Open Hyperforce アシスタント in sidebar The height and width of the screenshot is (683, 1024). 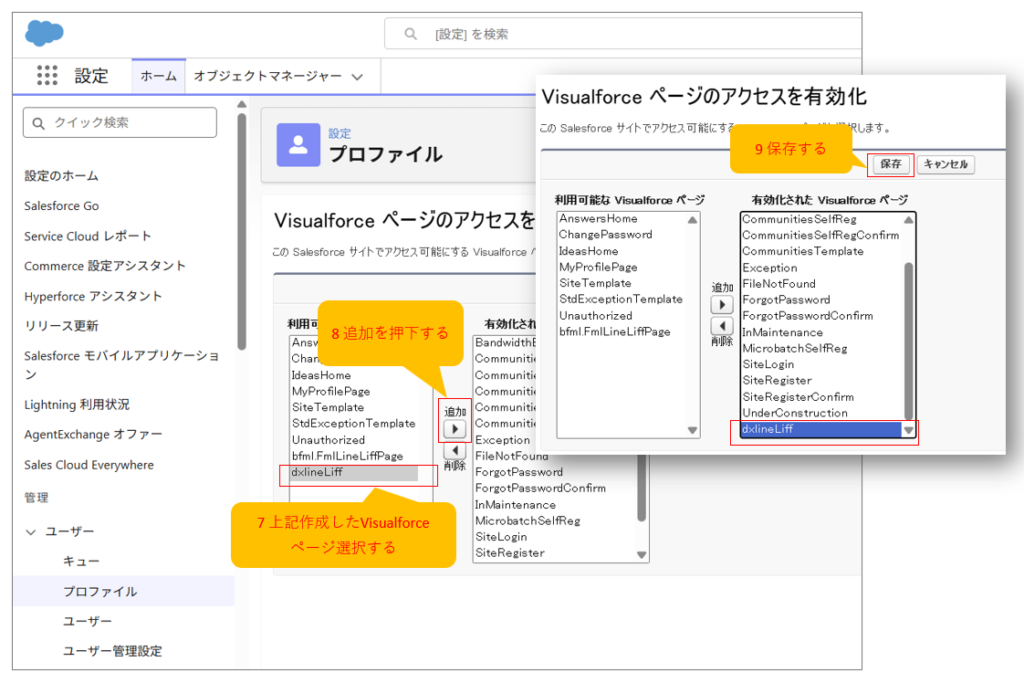tap(93, 296)
